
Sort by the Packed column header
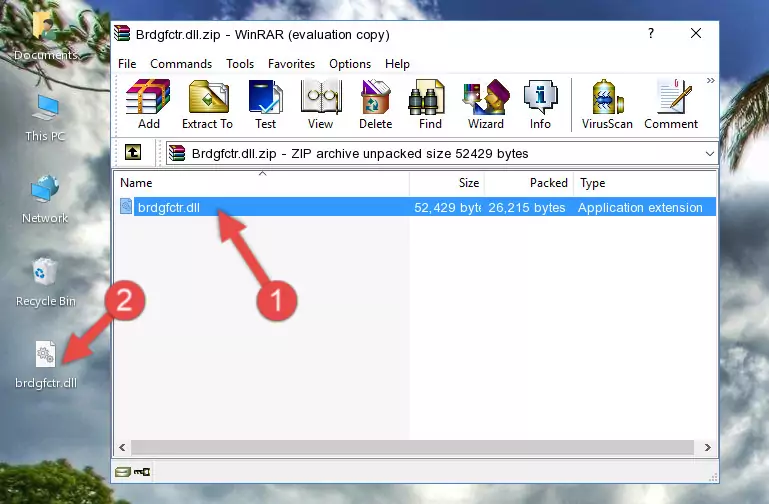point(529,183)
